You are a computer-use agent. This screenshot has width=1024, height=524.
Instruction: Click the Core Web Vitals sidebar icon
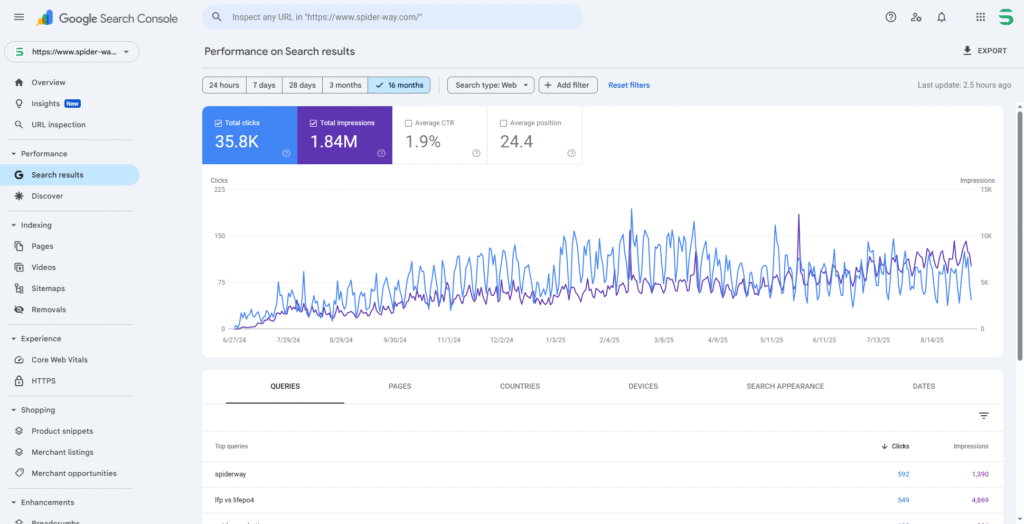click(x=20, y=360)
